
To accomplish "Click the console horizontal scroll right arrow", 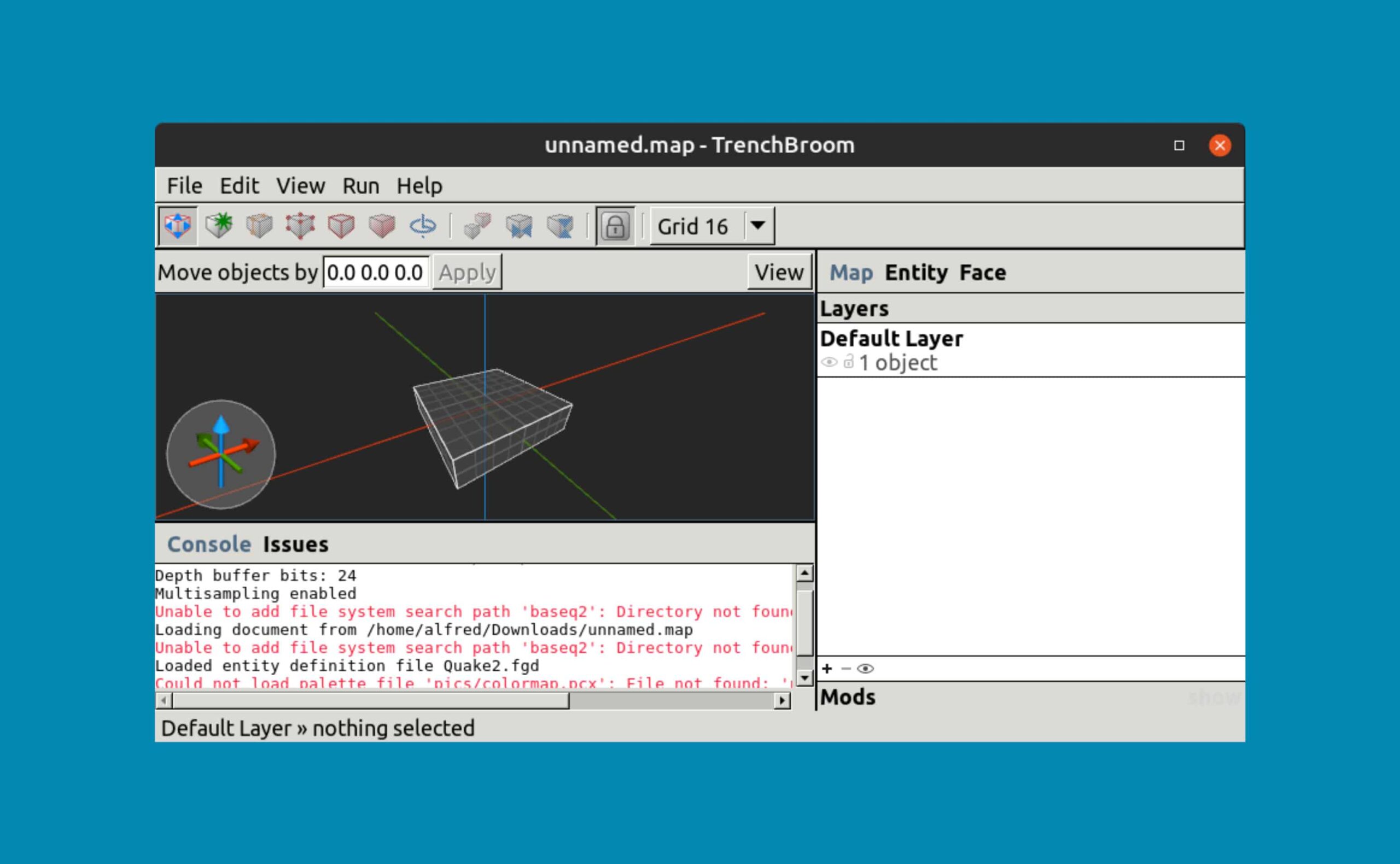I will pos(782,700).
